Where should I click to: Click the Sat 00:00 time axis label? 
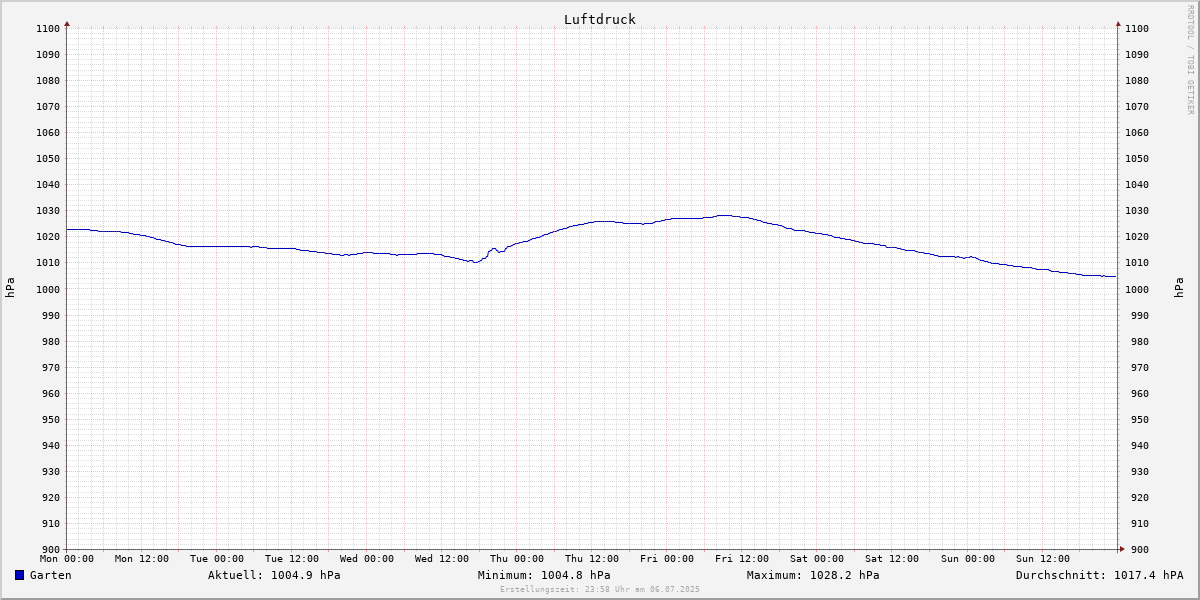(817, 559)
